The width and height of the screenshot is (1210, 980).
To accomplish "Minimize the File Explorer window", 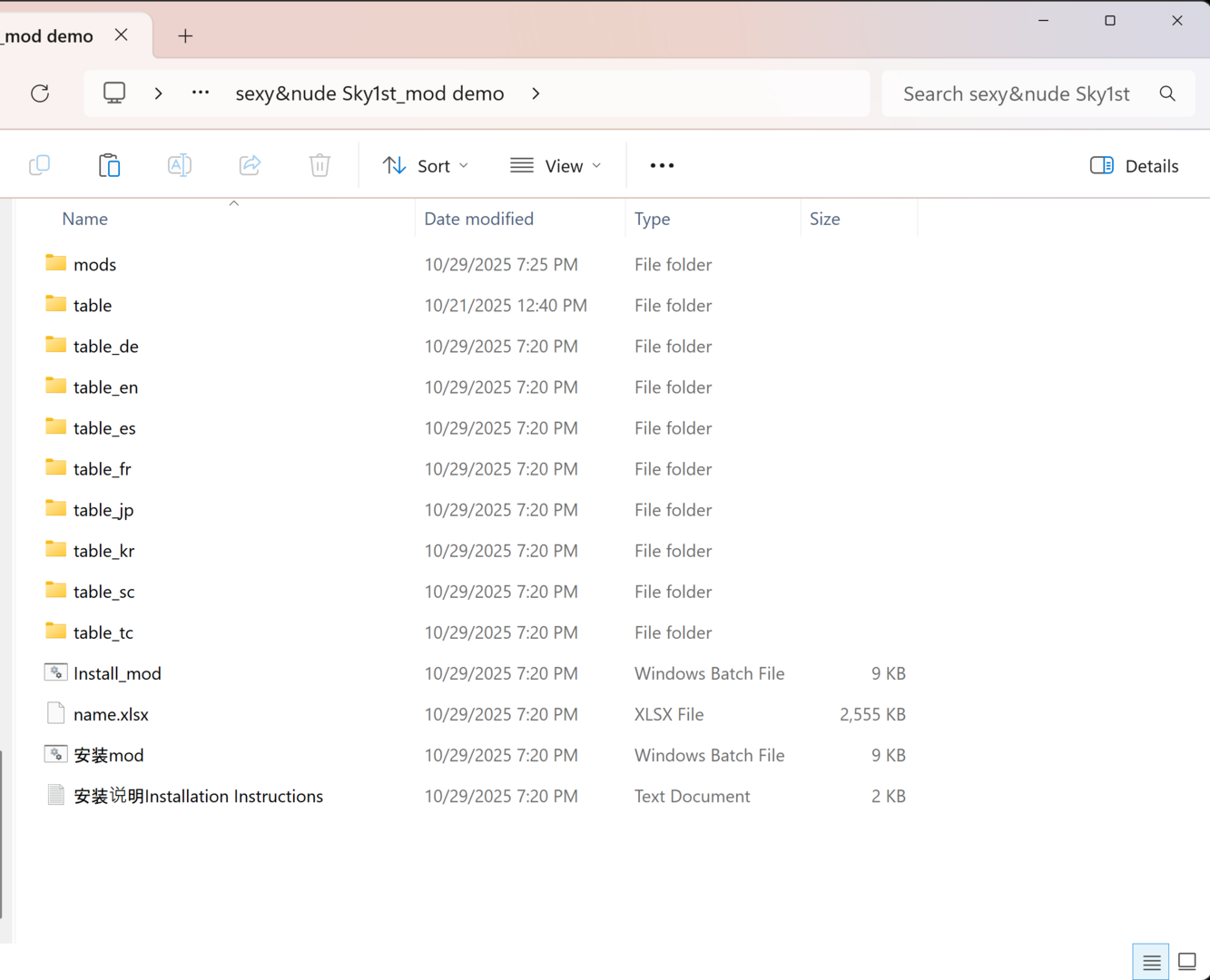I will tap(1043, 20).
